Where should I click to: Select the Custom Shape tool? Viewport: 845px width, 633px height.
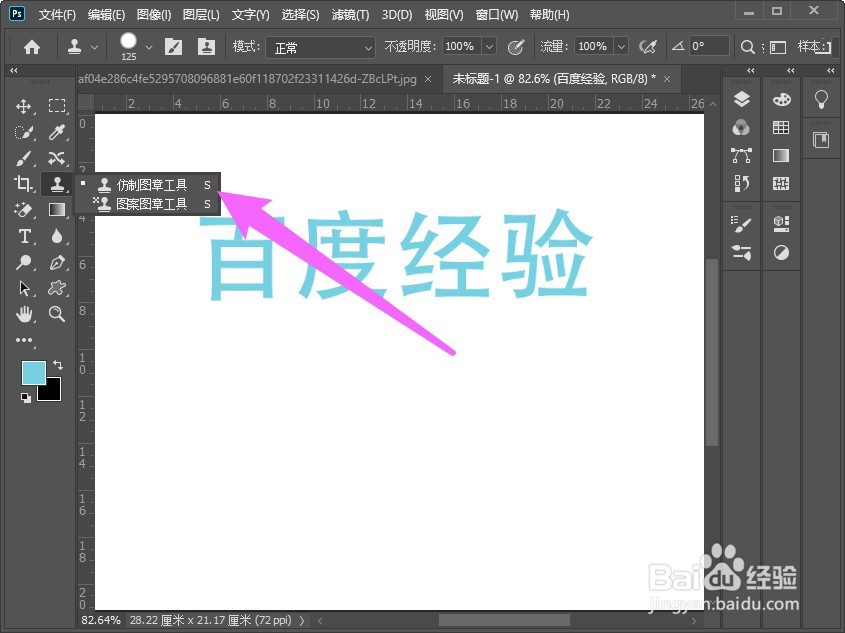point(57,288)
